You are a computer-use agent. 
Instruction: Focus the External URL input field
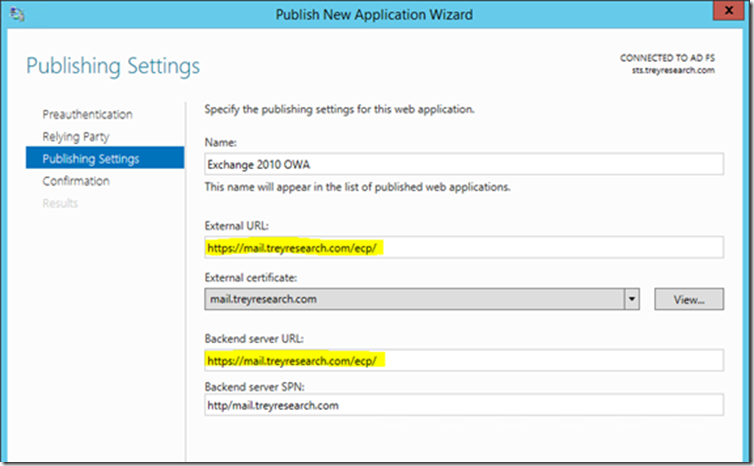[464, 248]
